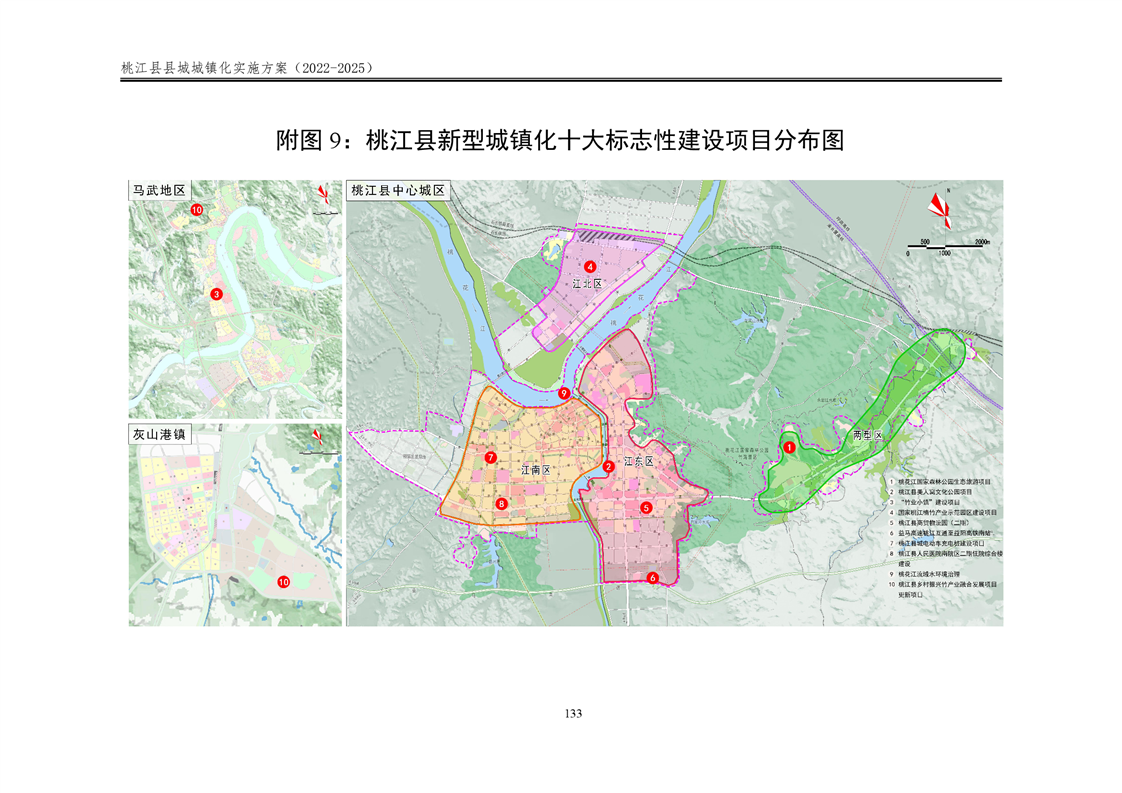Click the 灰山港镇 map title label
This screenshot has height=793, width=1122.
(x=160, y=434)
